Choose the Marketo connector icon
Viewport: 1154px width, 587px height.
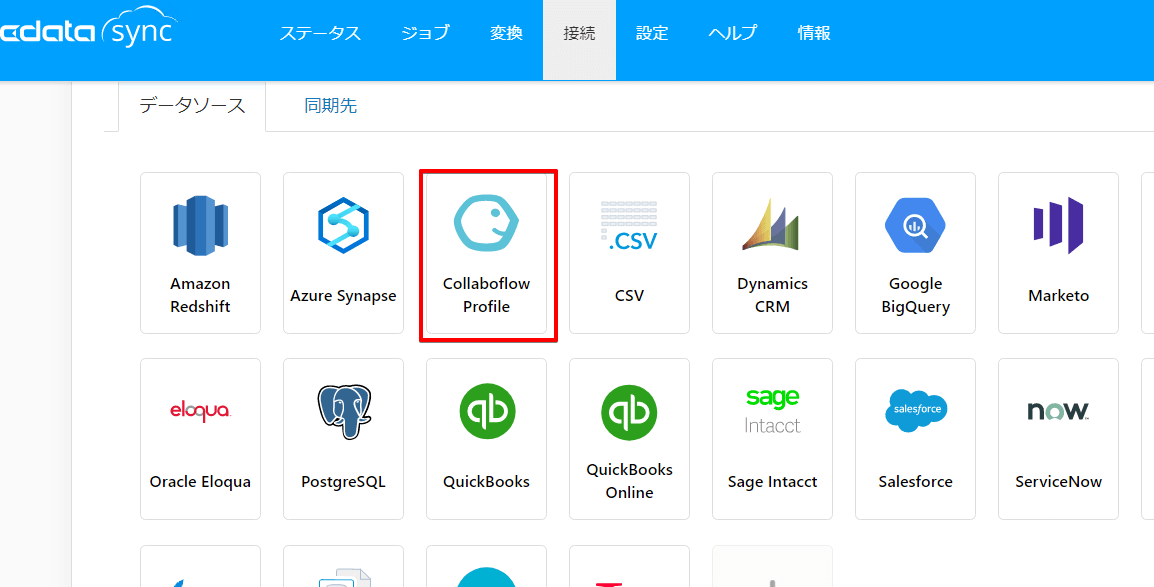[x=1058, y=225]
